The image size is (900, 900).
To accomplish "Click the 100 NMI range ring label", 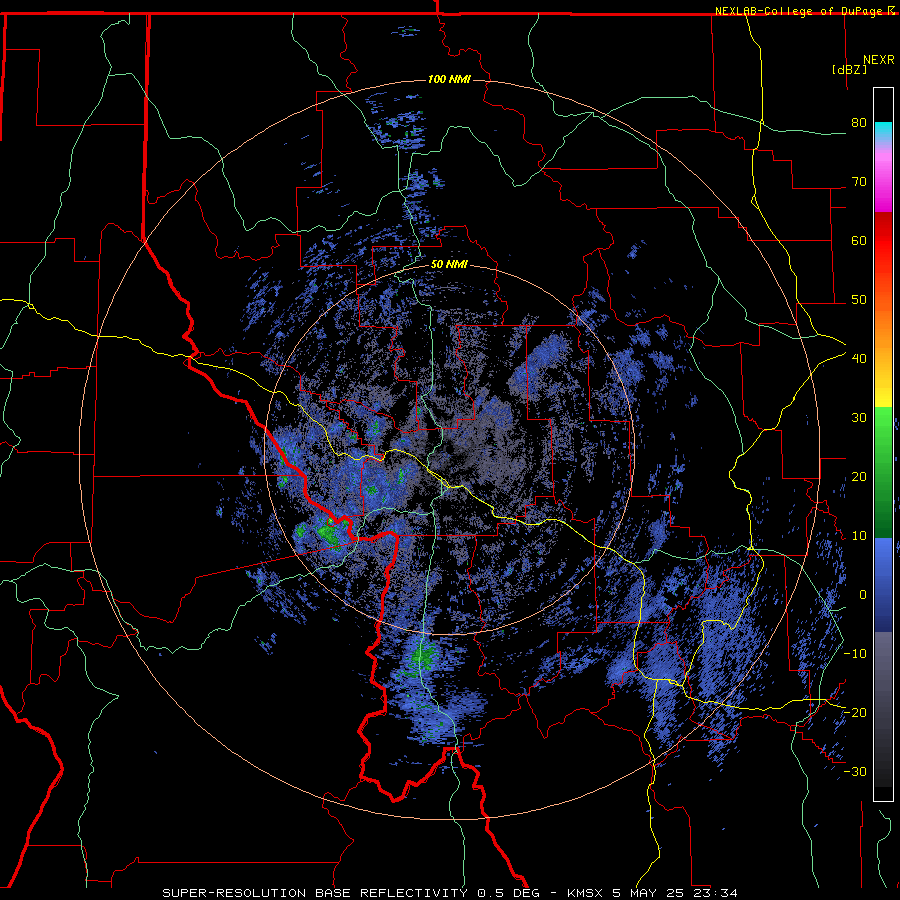I will click(x=449, y=79).
